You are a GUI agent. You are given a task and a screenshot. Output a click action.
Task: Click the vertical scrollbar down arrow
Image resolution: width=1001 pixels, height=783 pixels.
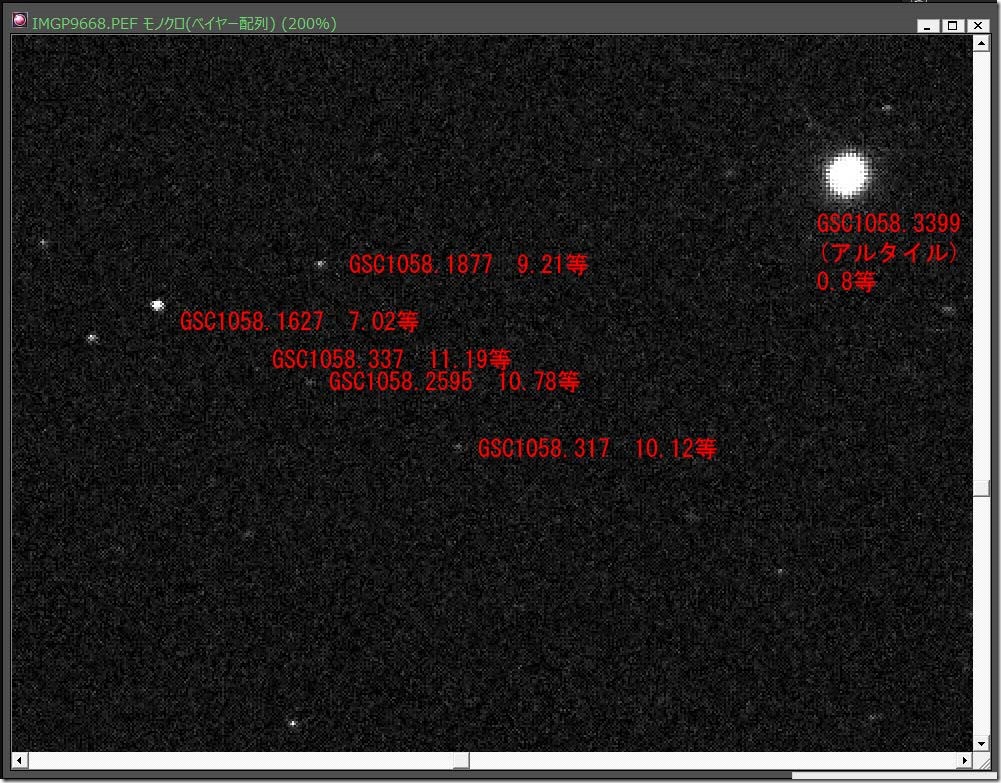(x=981, y=743)
